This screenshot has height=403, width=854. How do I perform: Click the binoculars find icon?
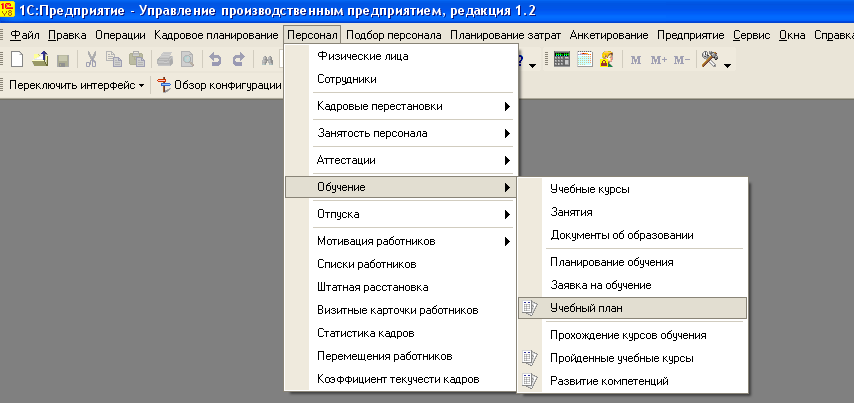(267, 60)
